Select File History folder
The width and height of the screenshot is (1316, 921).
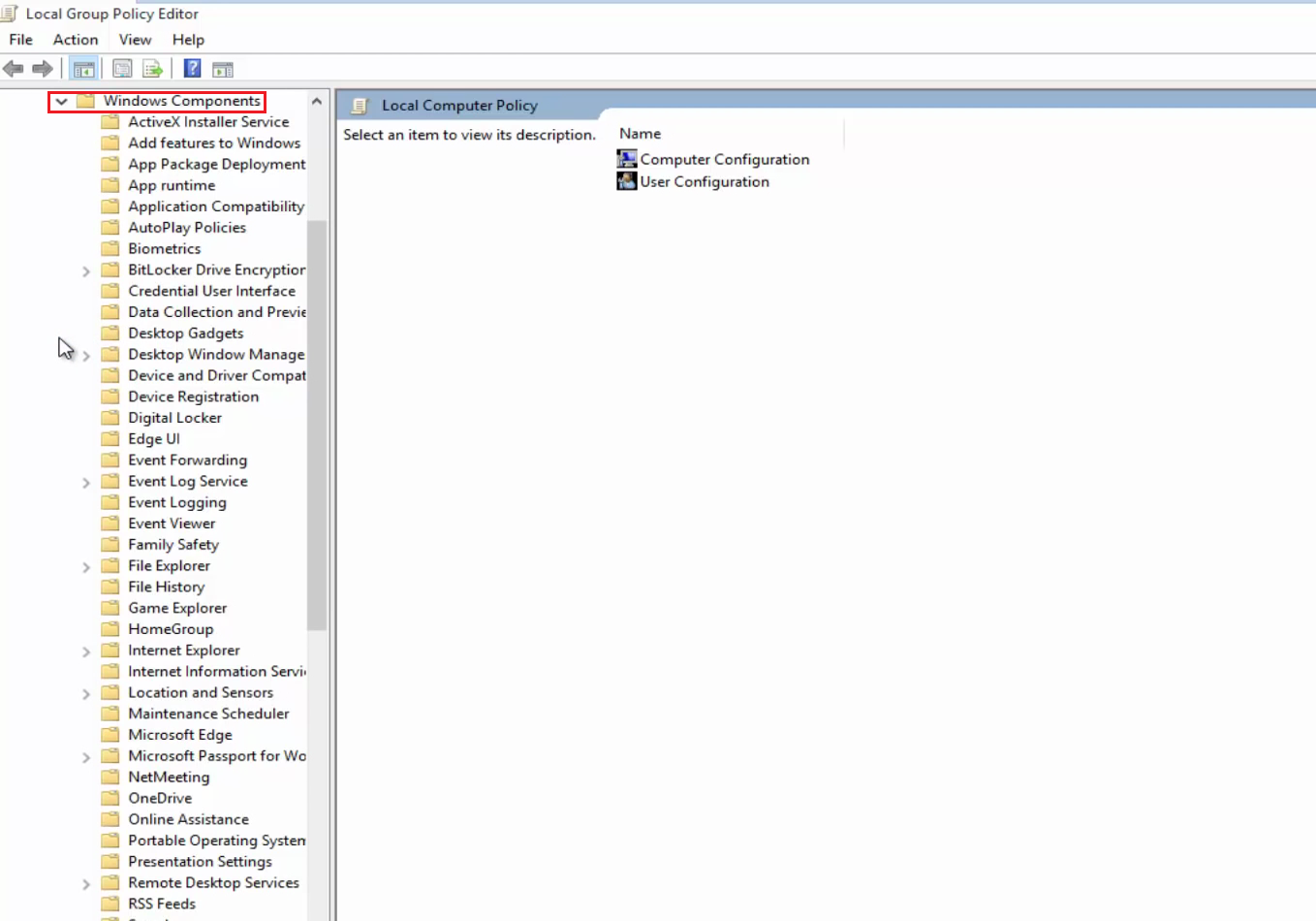(167, 587)
